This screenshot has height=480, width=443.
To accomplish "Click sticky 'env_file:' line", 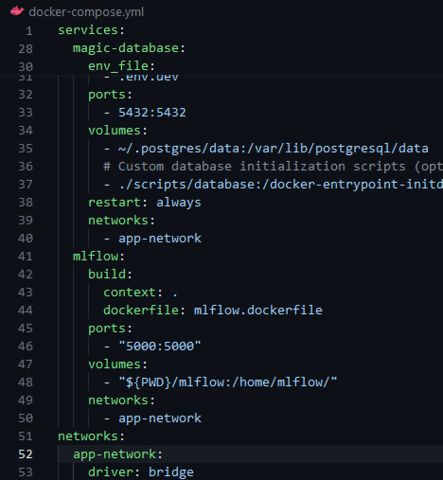I will point(122,66).
